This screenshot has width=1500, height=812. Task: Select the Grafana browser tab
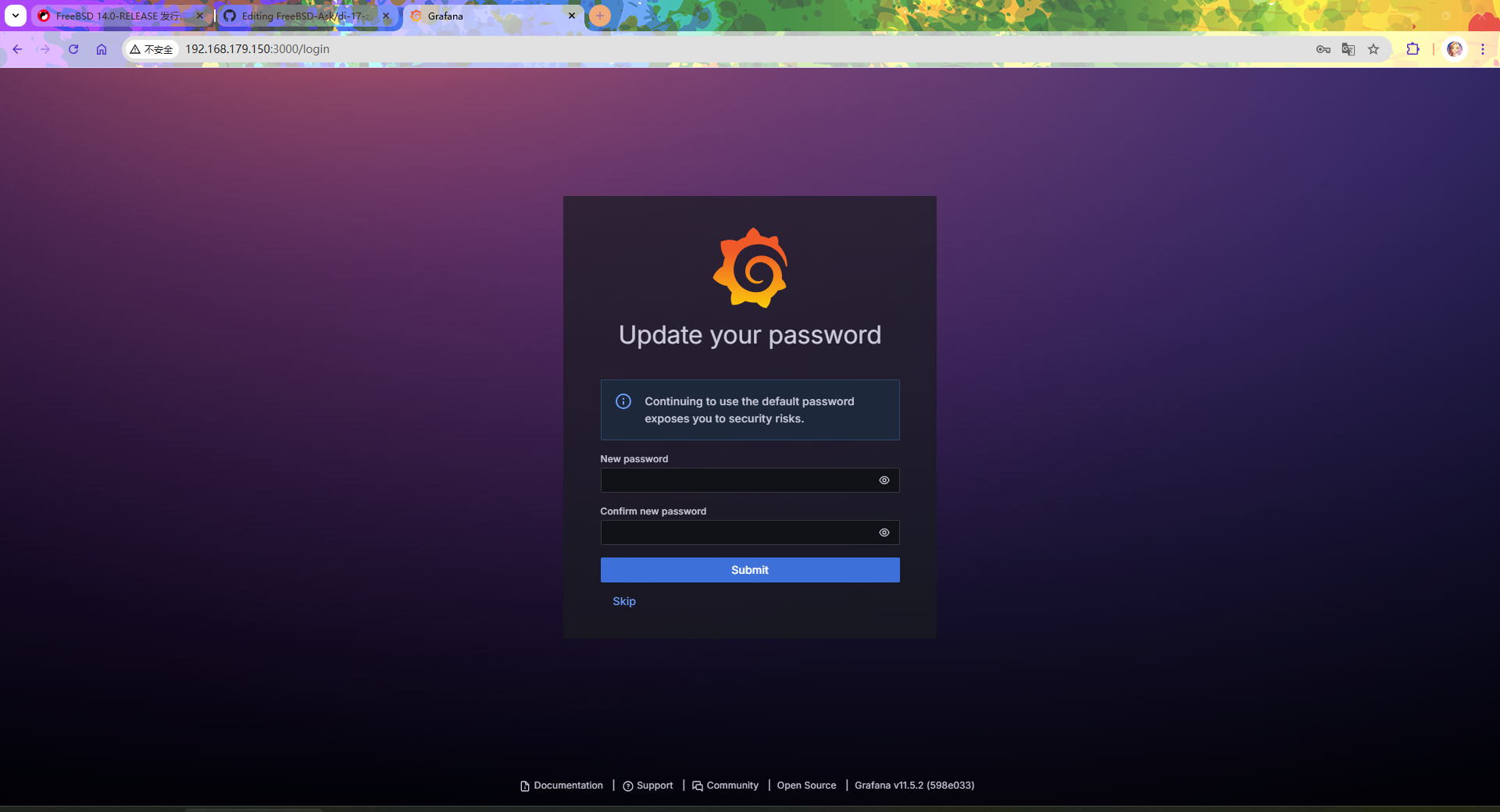(492, 16)
